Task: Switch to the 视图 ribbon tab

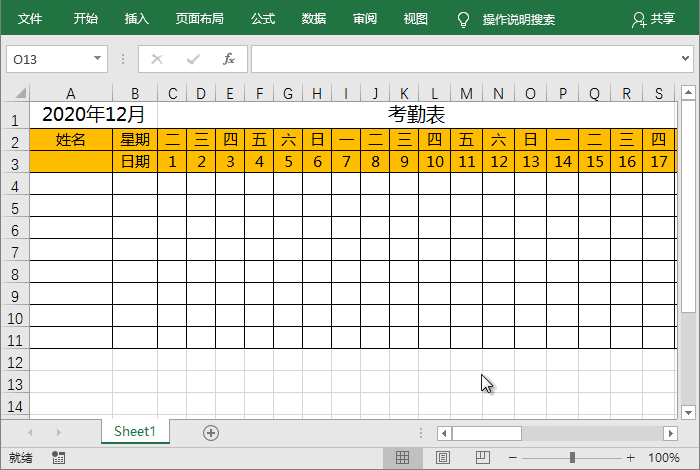Action: (416, 19)
